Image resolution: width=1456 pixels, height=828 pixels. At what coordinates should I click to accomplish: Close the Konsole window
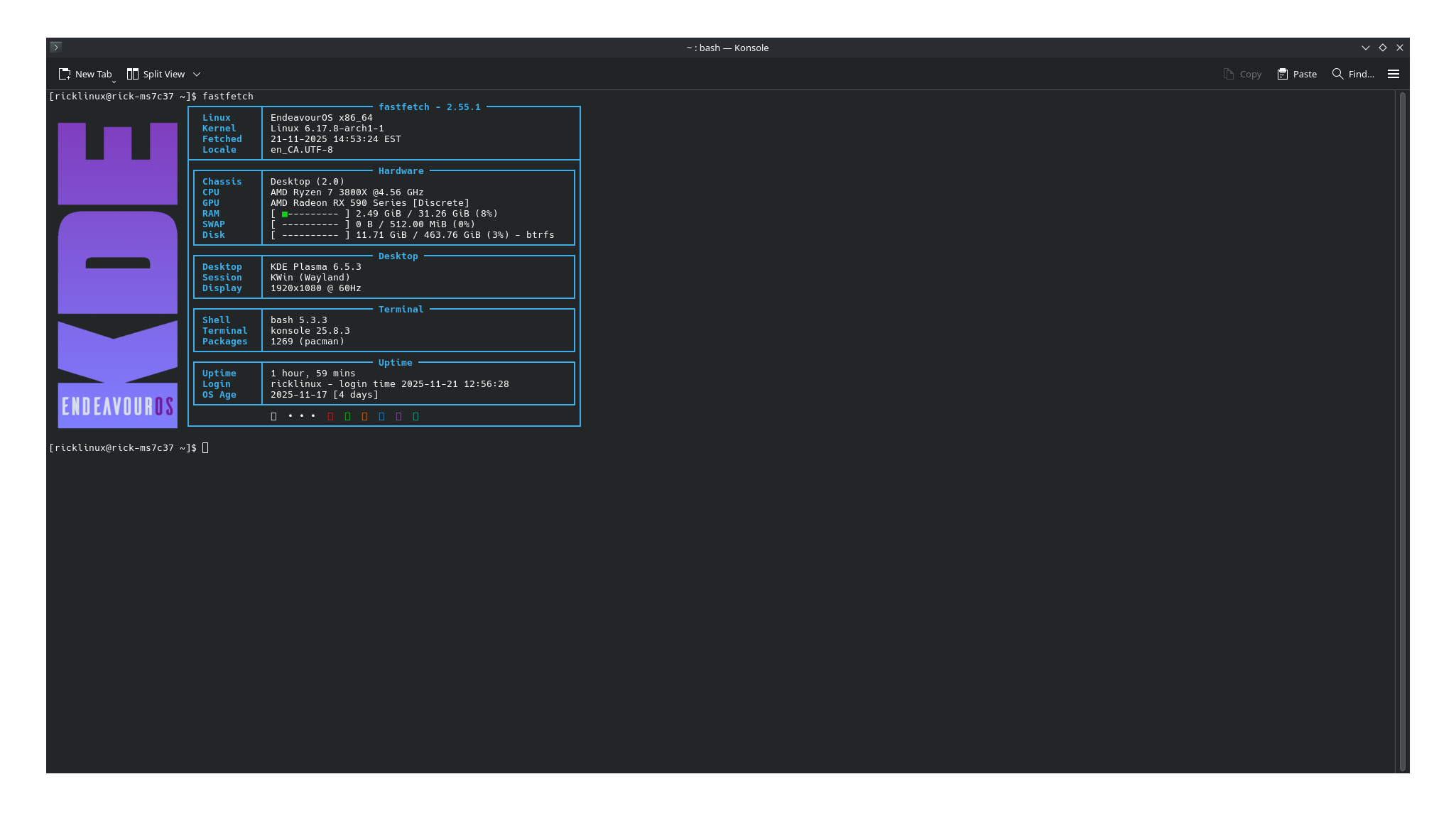click(1399, 48)
